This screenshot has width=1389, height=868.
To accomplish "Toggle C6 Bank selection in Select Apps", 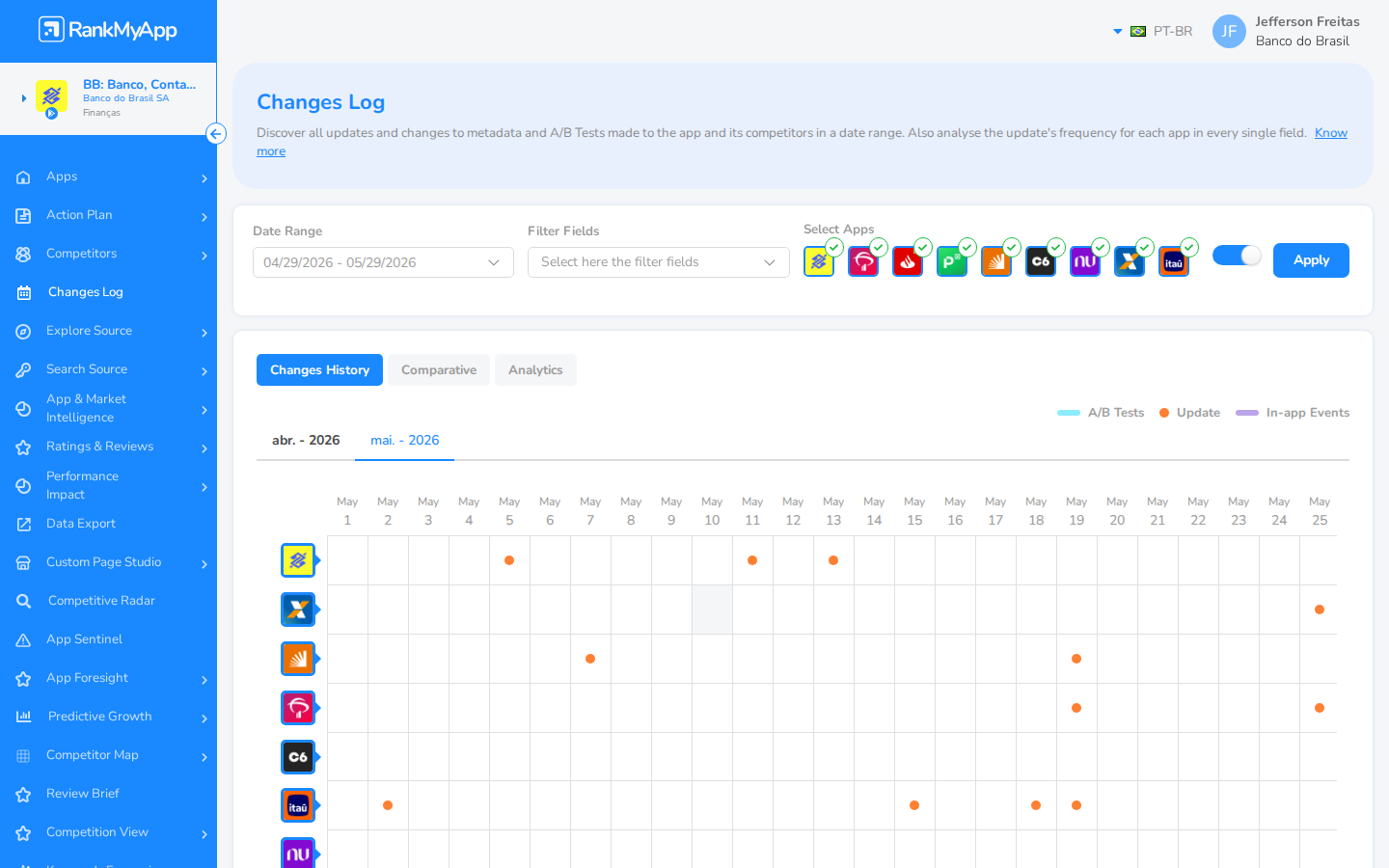I will click(x=1041, y=261).
